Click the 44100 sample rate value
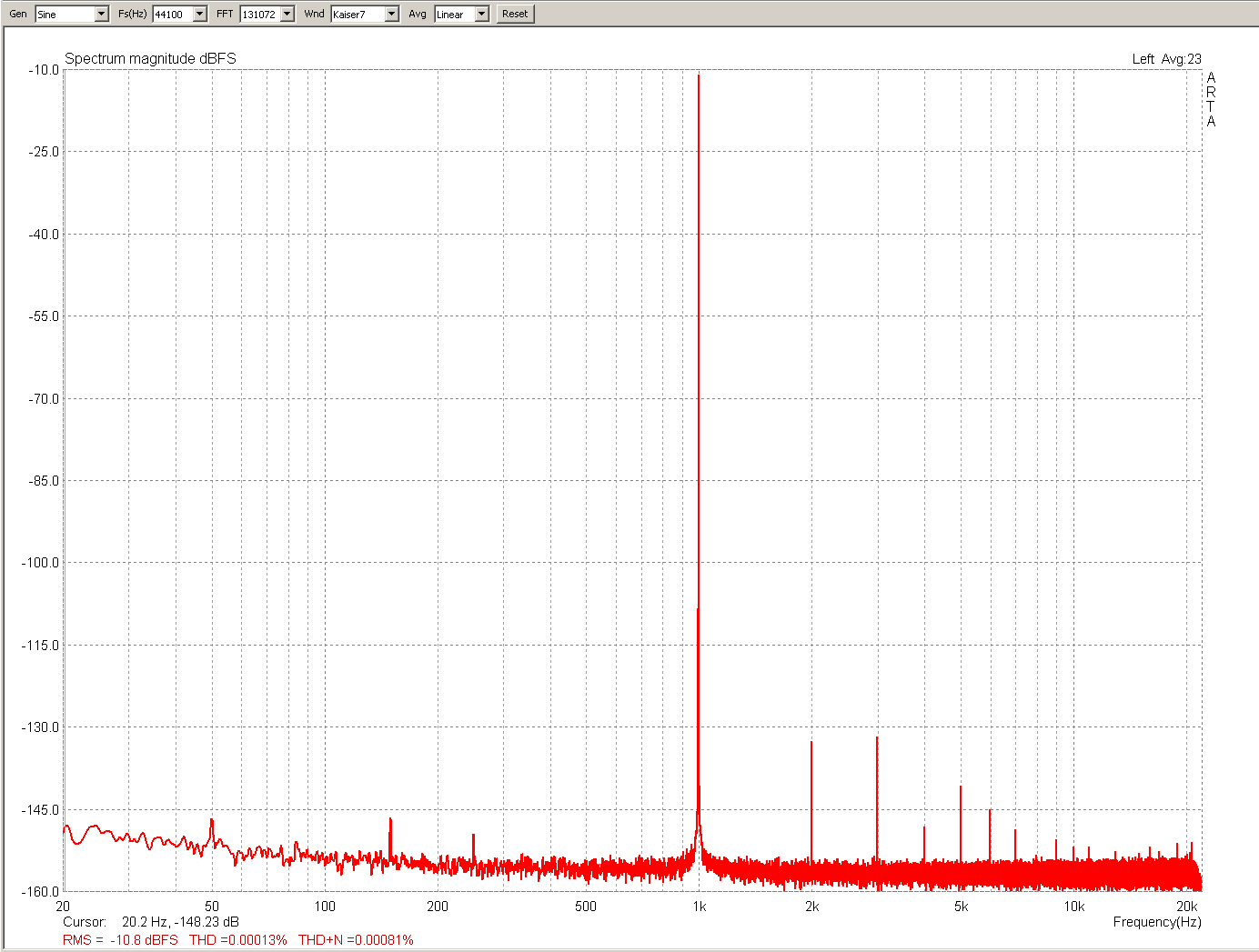The image size is (1259, 952). [169, 15]
